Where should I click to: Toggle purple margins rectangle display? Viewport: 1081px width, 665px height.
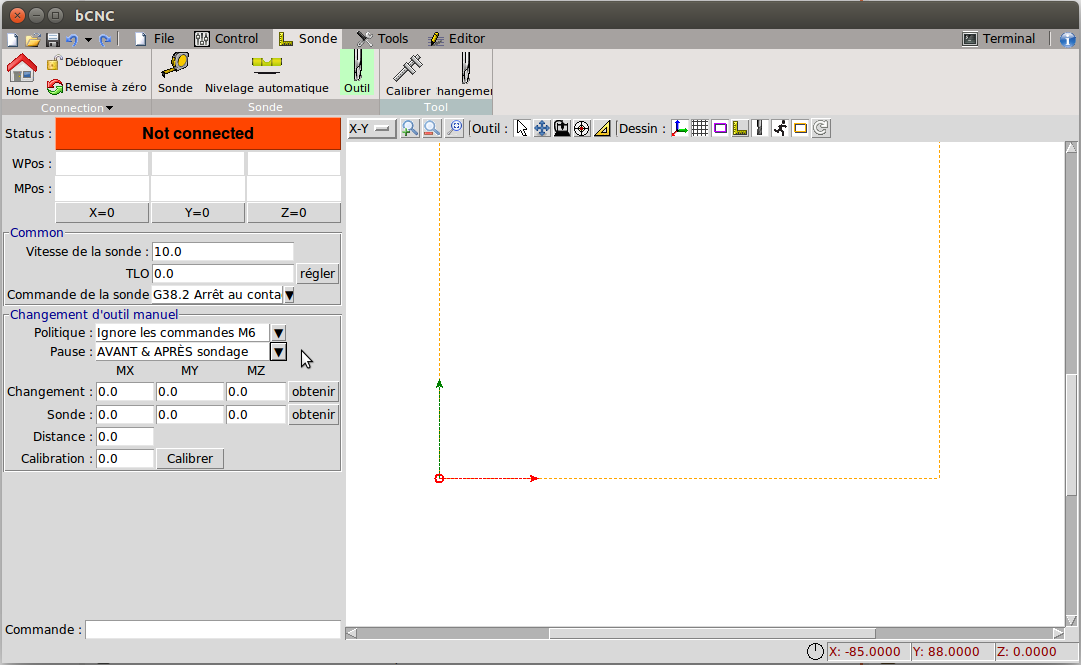coord(720,128)
